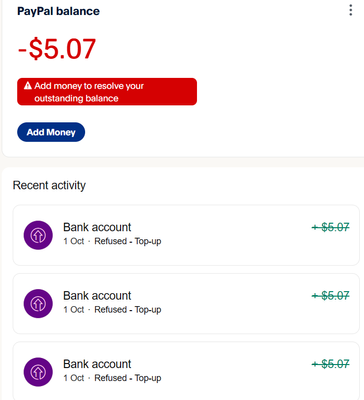
Task: Click "Refused - Top-up" status on first transaction
Action: (128, 241)
